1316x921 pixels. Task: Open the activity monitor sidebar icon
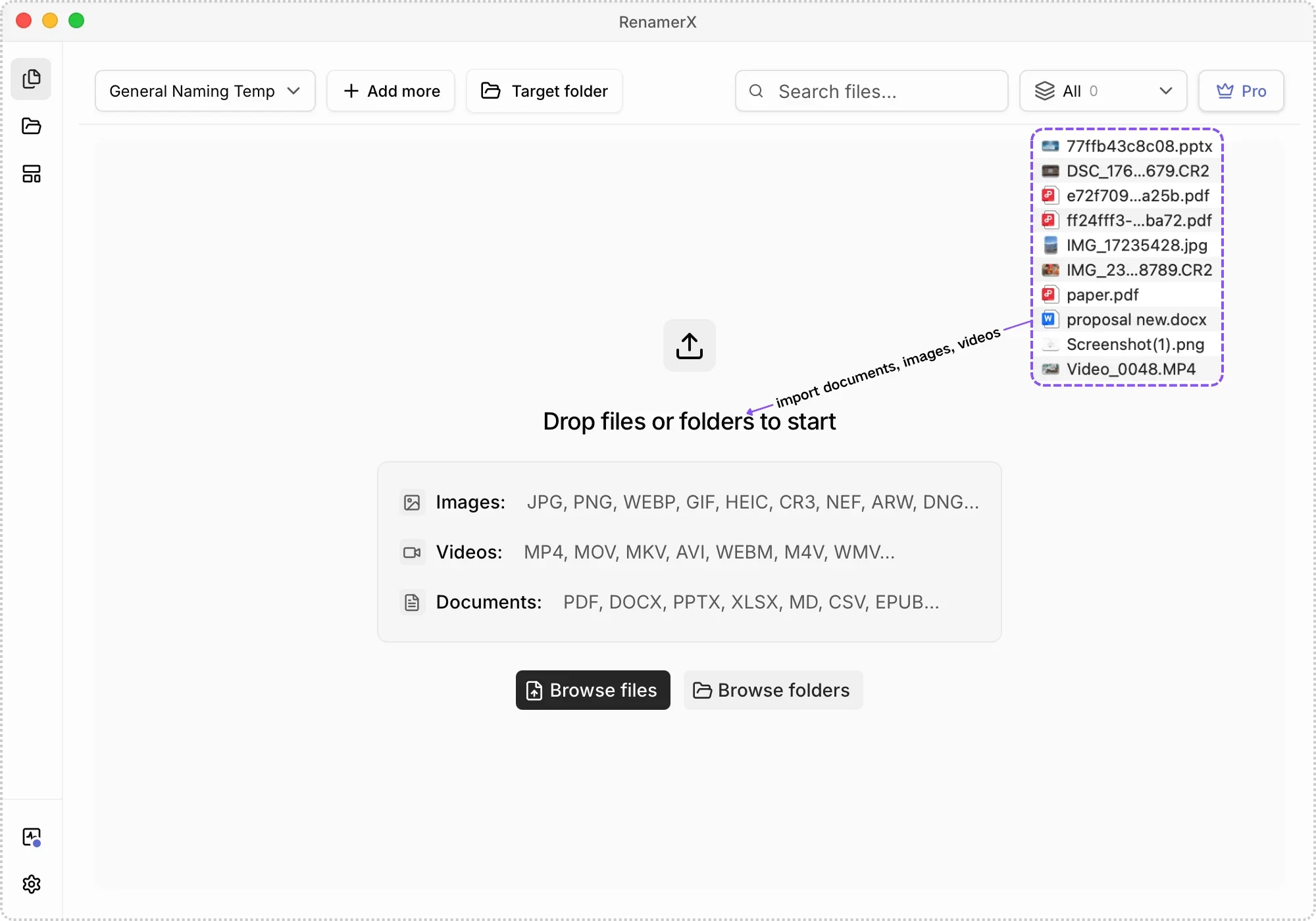click(x=31, y=837)
